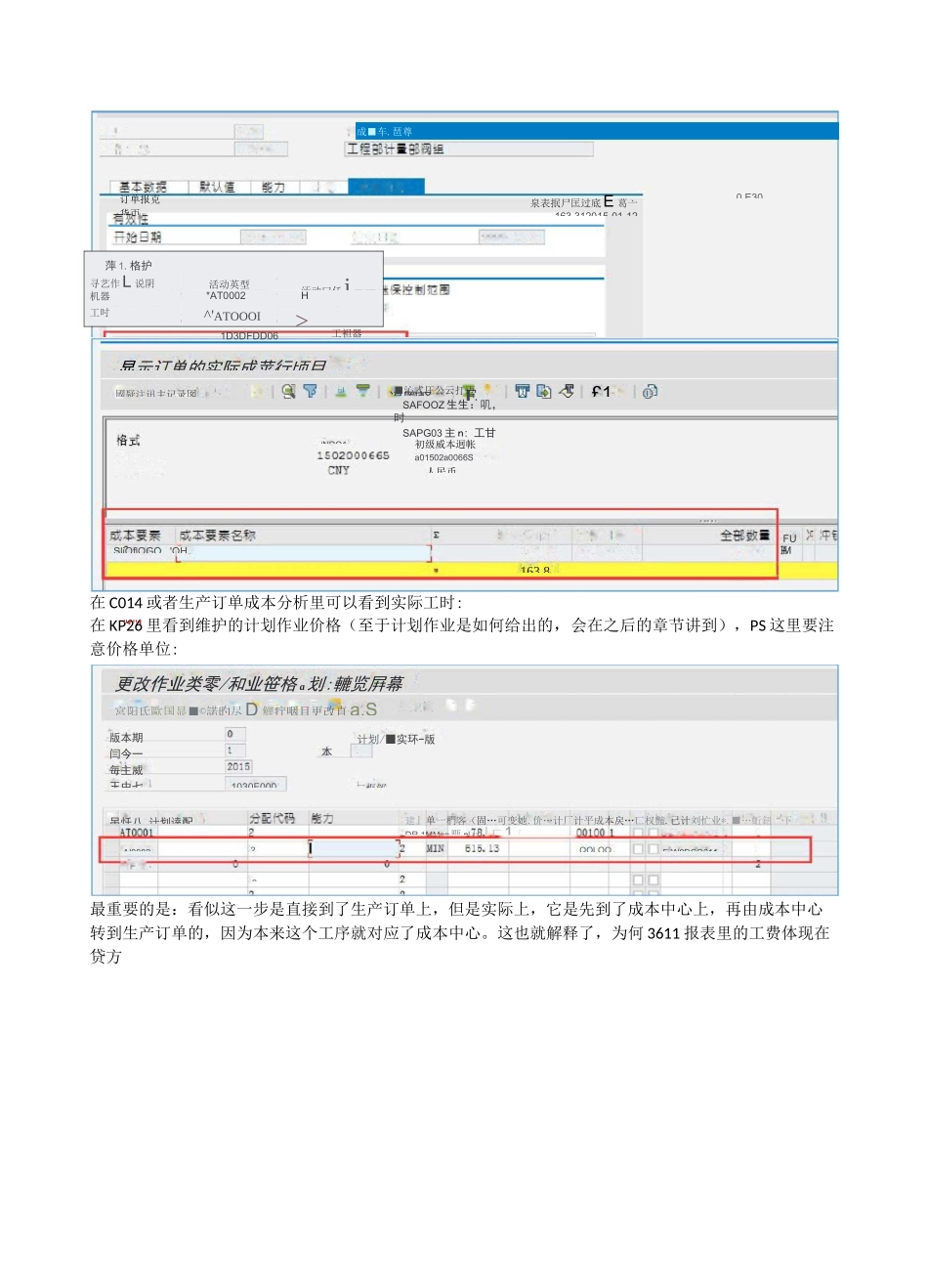
Task: Click document number 1502000665
Action: point(353,455)
